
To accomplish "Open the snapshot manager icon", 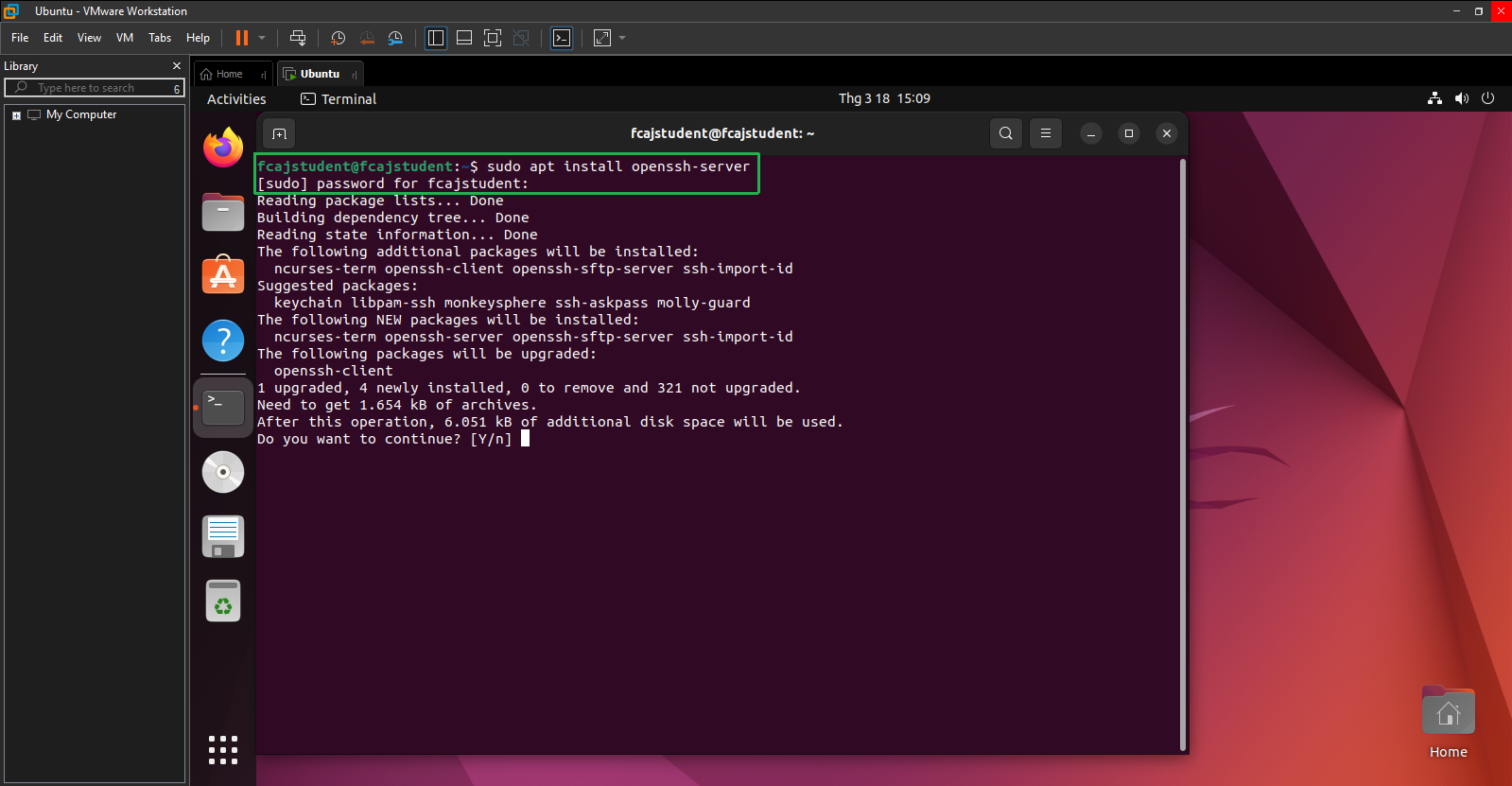I will click(395, 38).
